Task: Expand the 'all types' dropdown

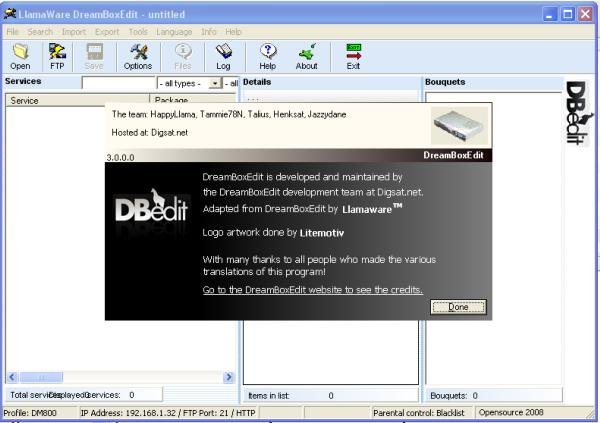Action: 215,83
